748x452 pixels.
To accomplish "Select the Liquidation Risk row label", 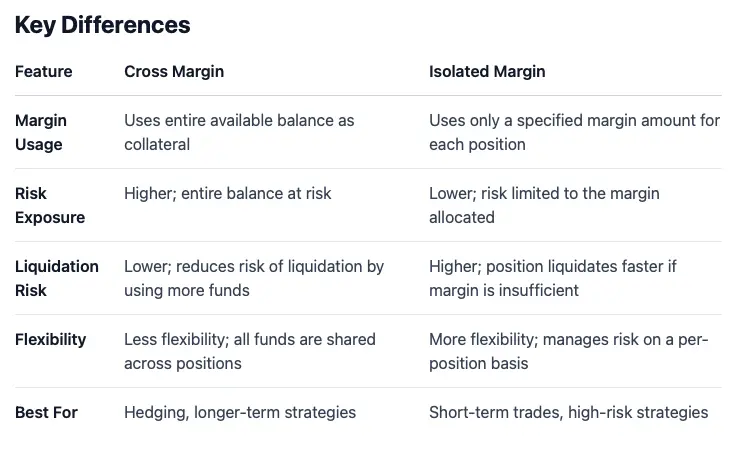I will pos(57,278).
